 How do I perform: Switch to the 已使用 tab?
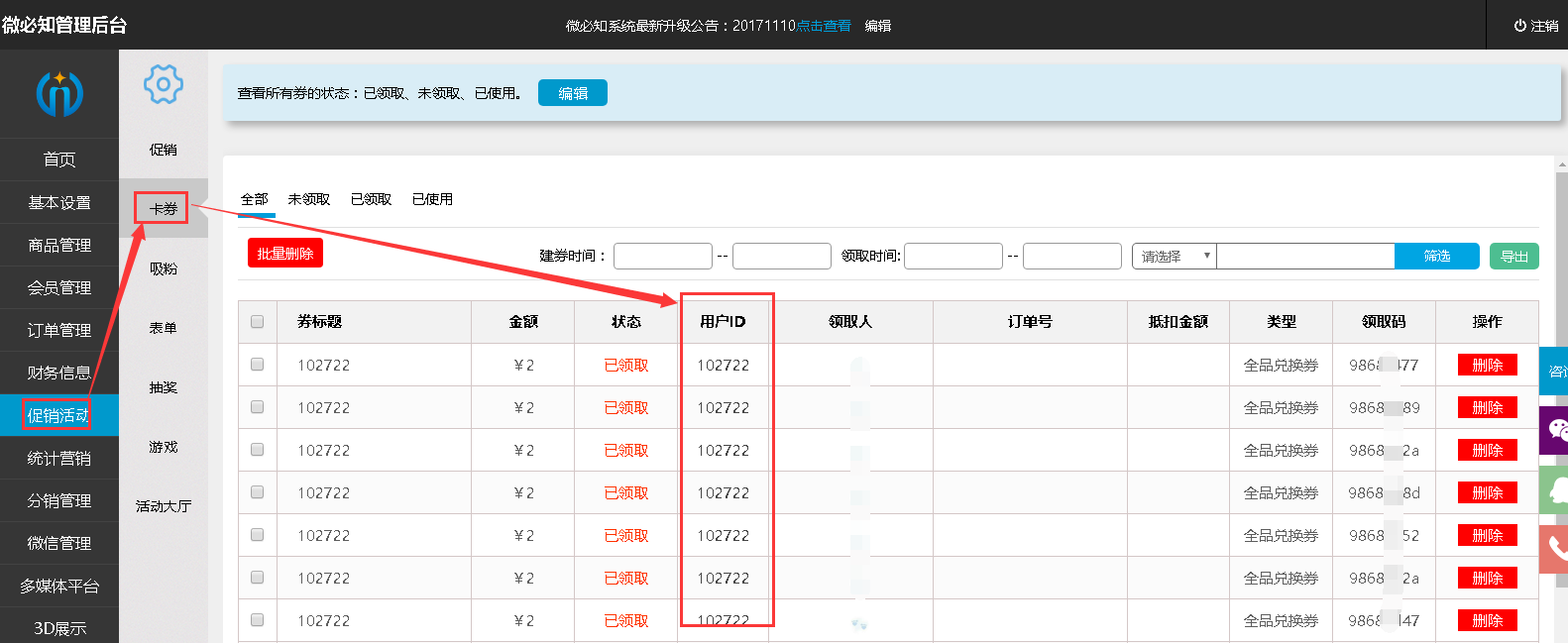point(432,199)
